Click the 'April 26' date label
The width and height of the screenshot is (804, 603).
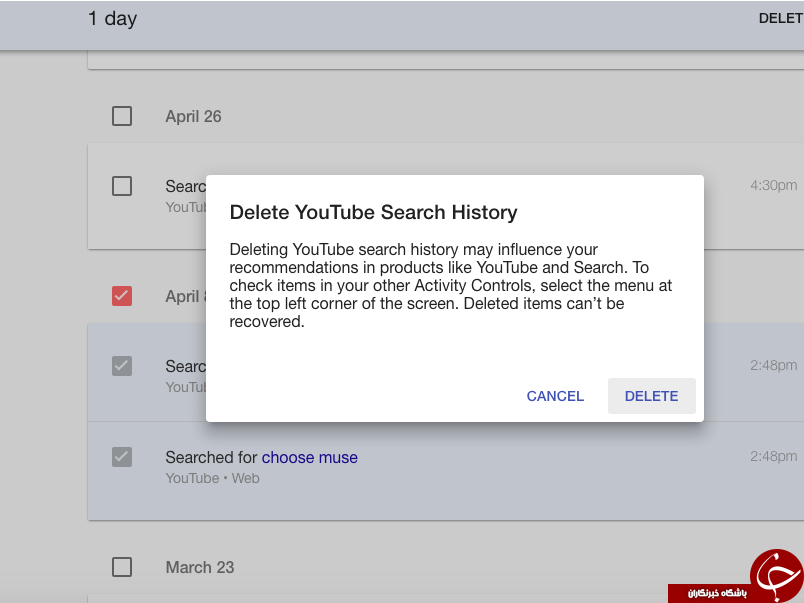[x=193, y=116]
